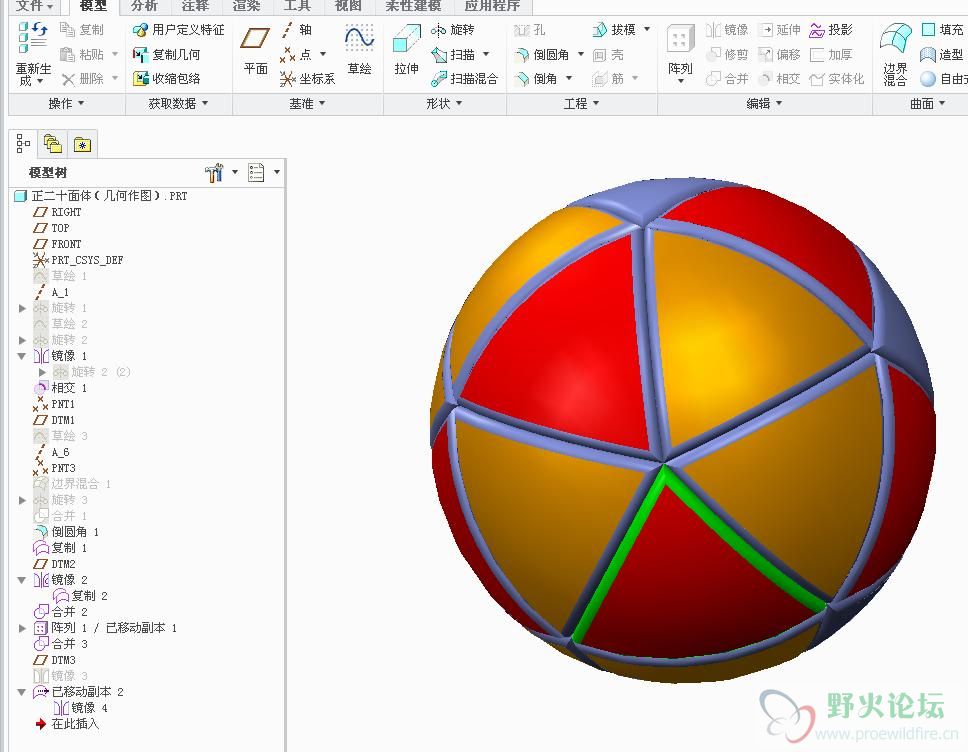Screen dimensions: 968x752
Task: Open the 柔性建模 ribbon tab
Action: (413, 6)
